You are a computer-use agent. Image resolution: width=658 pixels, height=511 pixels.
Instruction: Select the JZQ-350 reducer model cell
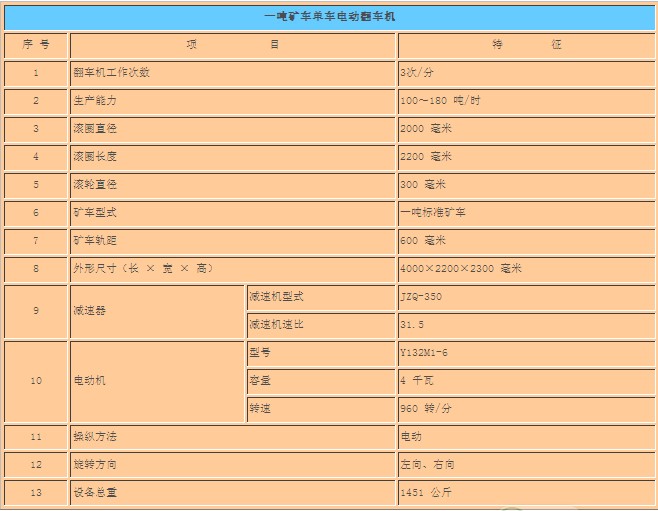click(x=421, y=297)
